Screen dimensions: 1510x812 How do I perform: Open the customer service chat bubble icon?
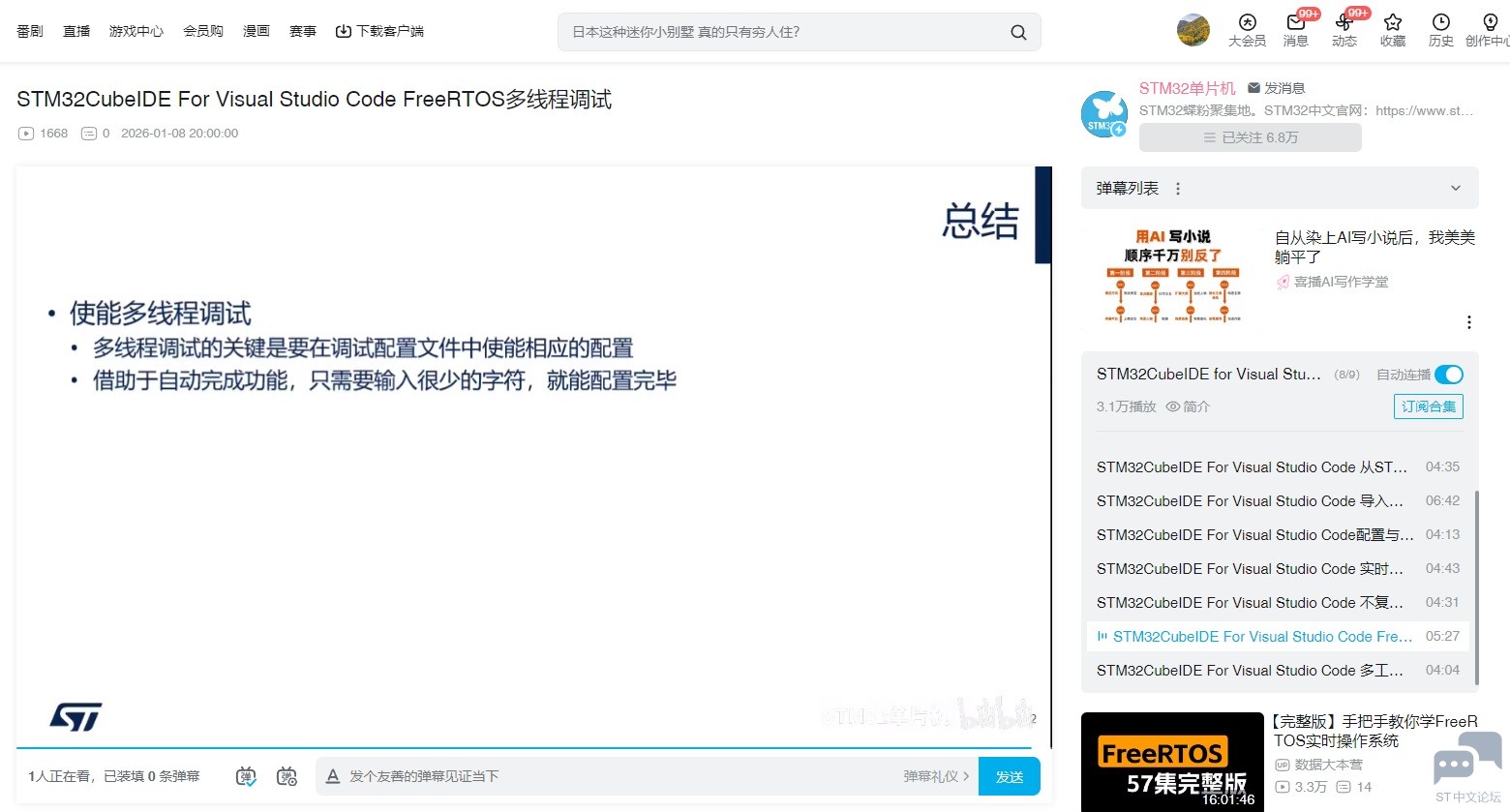[1467, 761]
